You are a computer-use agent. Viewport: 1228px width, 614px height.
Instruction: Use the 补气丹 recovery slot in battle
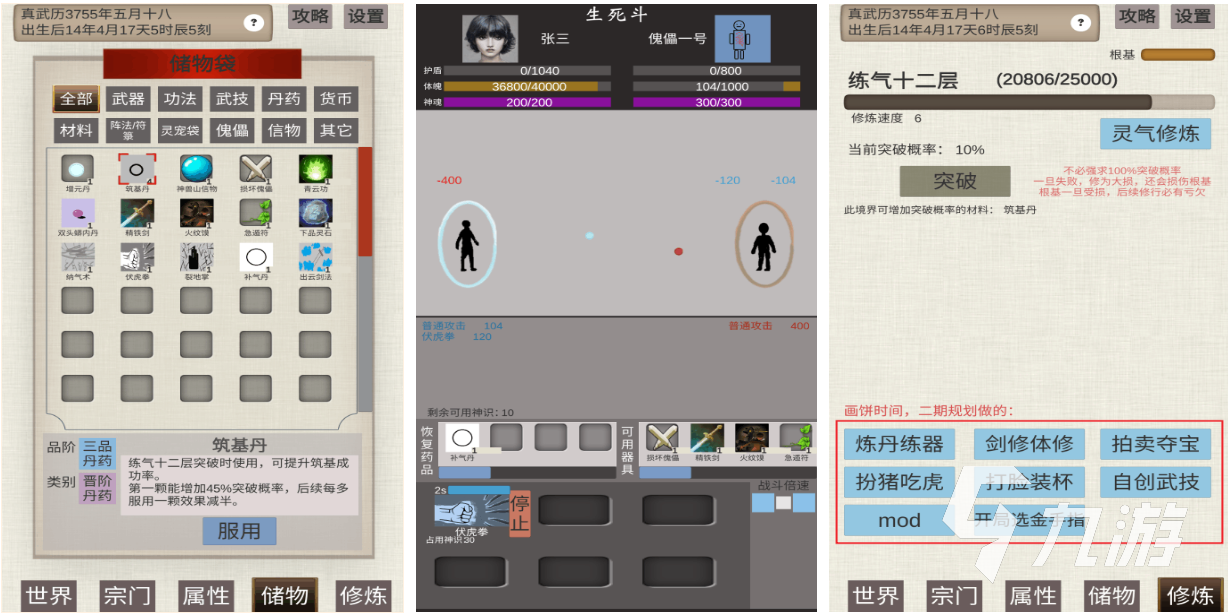[461, 438]
